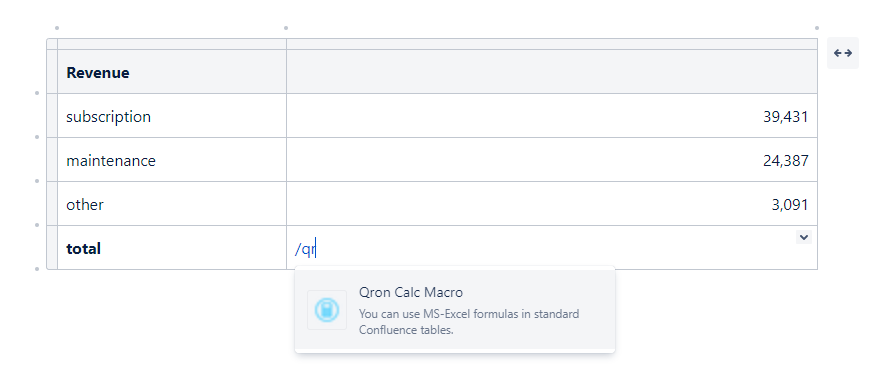The image size is (886, 388).
Task: Click the cell containing 39,431
Action: tap(551, 116)
